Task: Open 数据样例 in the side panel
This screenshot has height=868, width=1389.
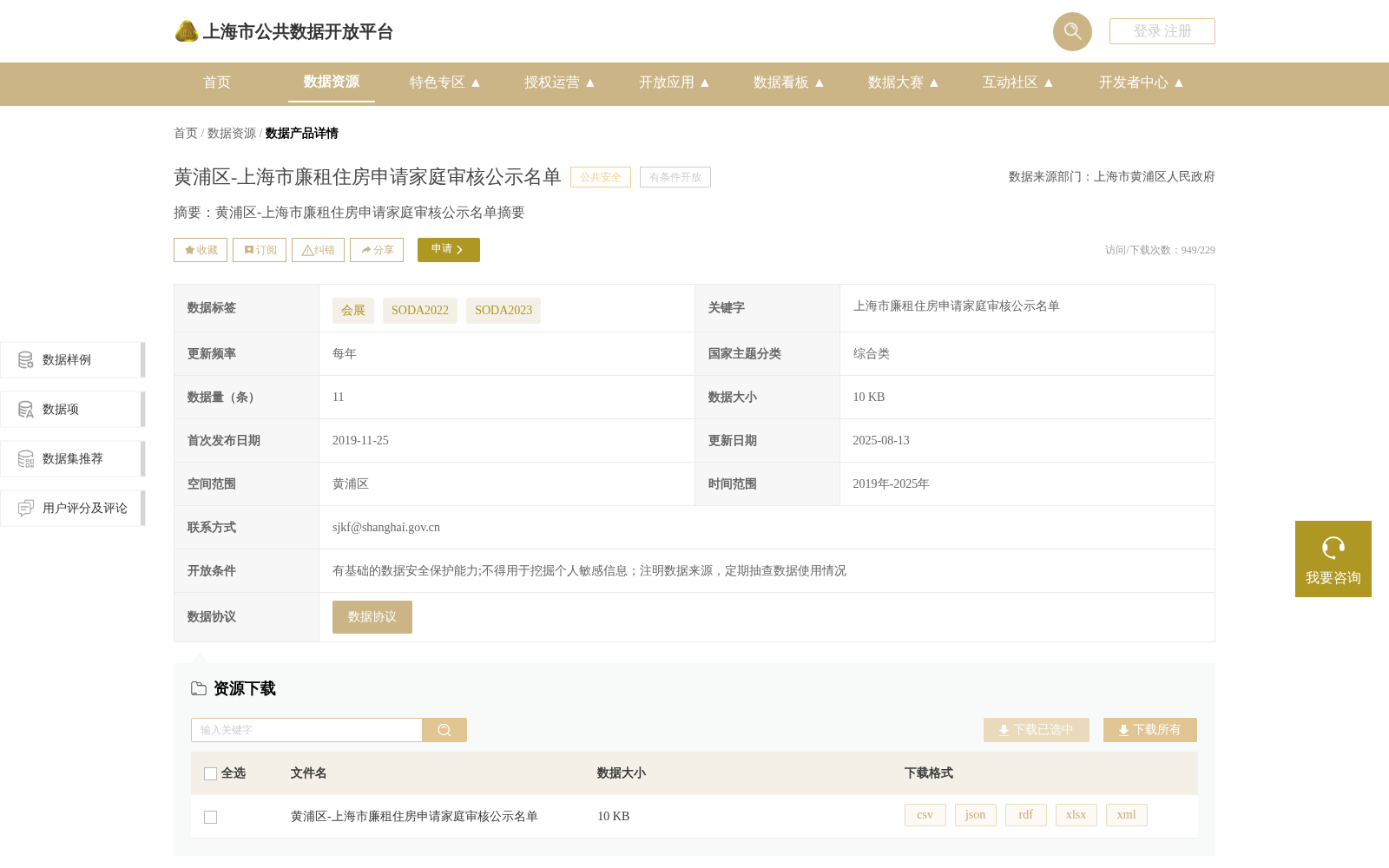Action: coord(73,359)
